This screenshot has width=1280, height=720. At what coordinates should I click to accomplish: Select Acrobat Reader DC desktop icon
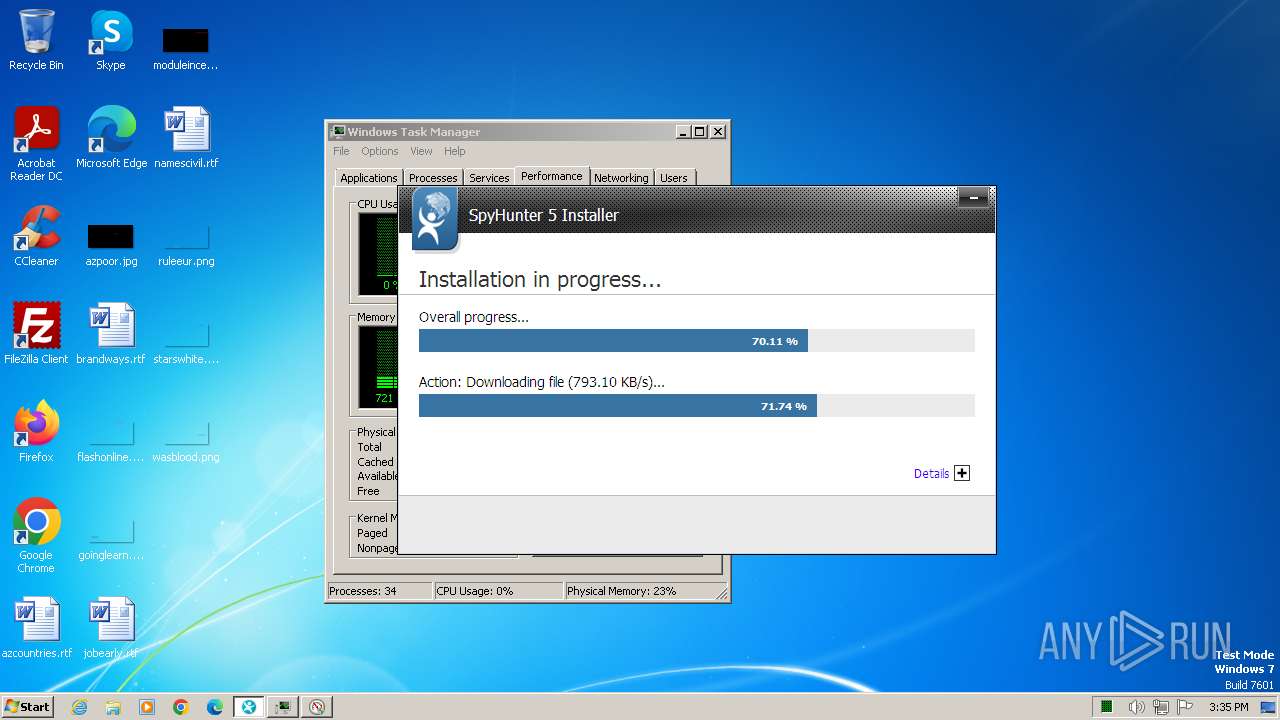[x=36, y=144]
